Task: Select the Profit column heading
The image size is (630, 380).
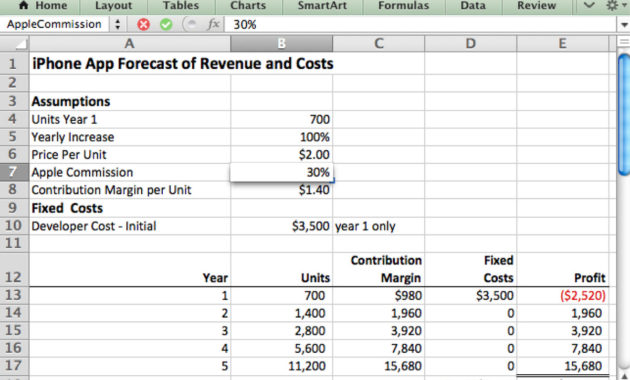Action: coord(562,270)
